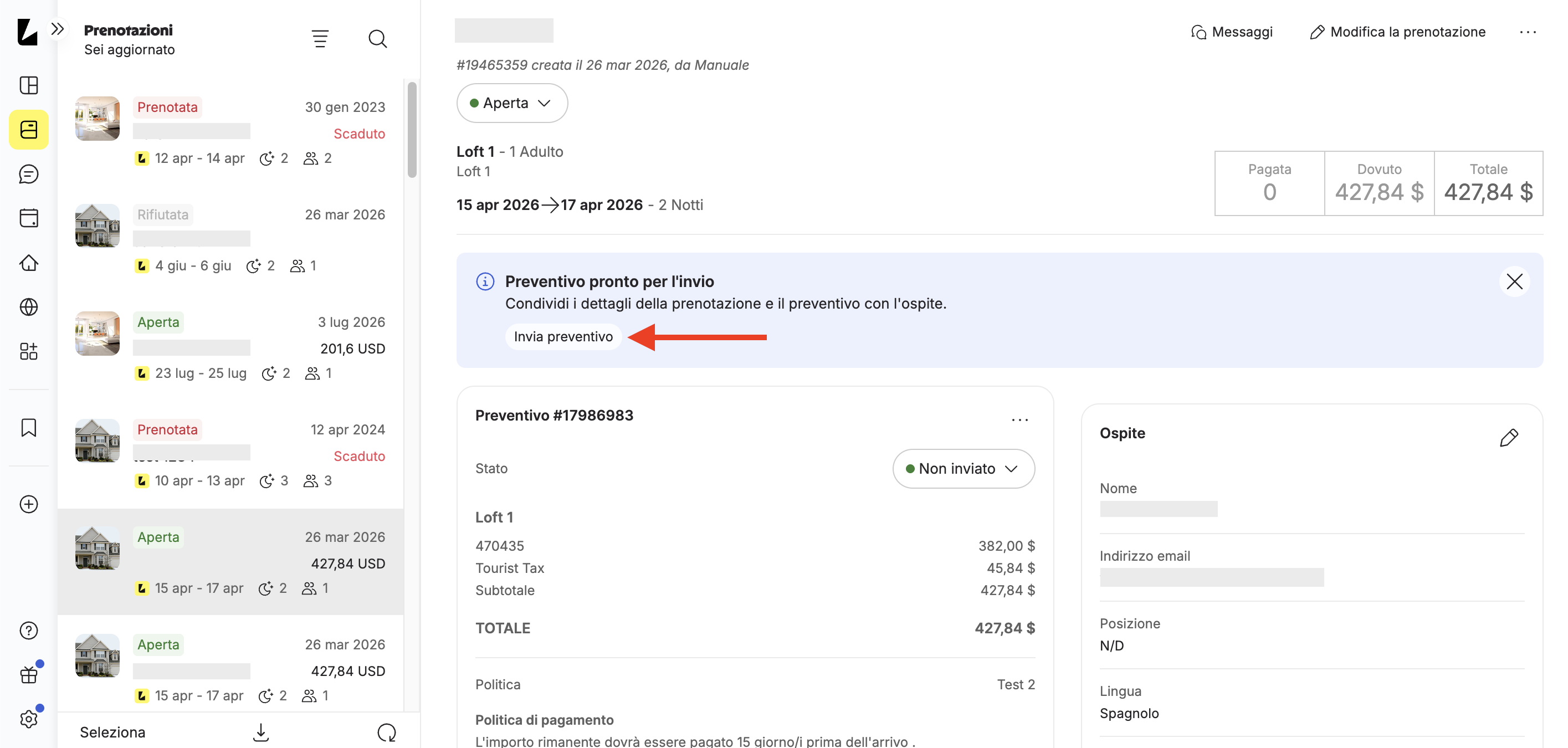Click the circled plus create icon
Viewport: 1568px width, 748px height.
click(29, 504)
